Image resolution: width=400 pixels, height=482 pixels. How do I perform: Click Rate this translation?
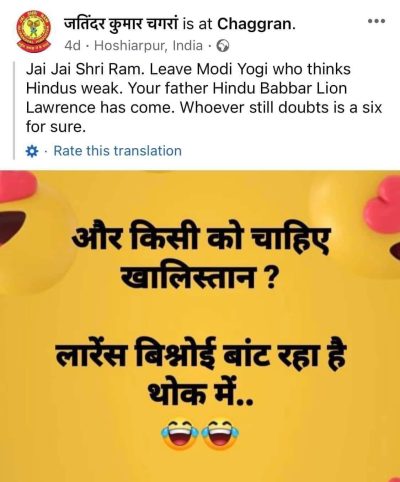(118, 151)
